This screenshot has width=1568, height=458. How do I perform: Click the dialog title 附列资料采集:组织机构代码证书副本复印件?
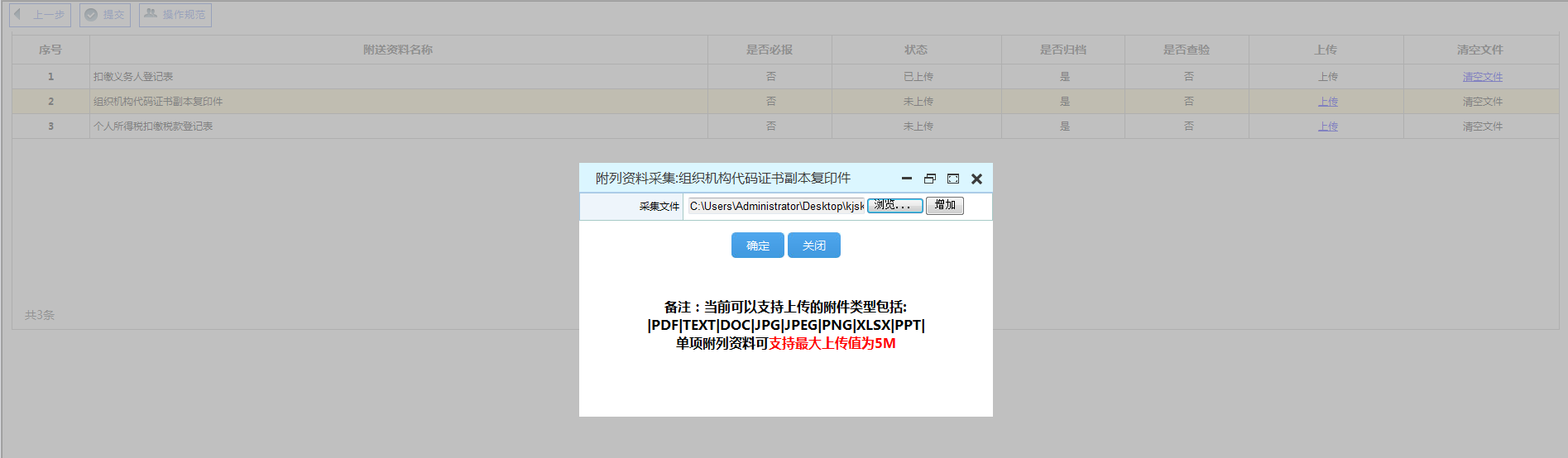[723, 179]
